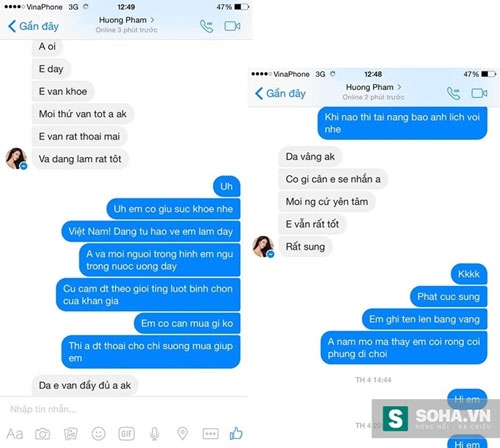500x448 pixels.
Task: Tap the phone call icon in right chat
Action: 453,93
